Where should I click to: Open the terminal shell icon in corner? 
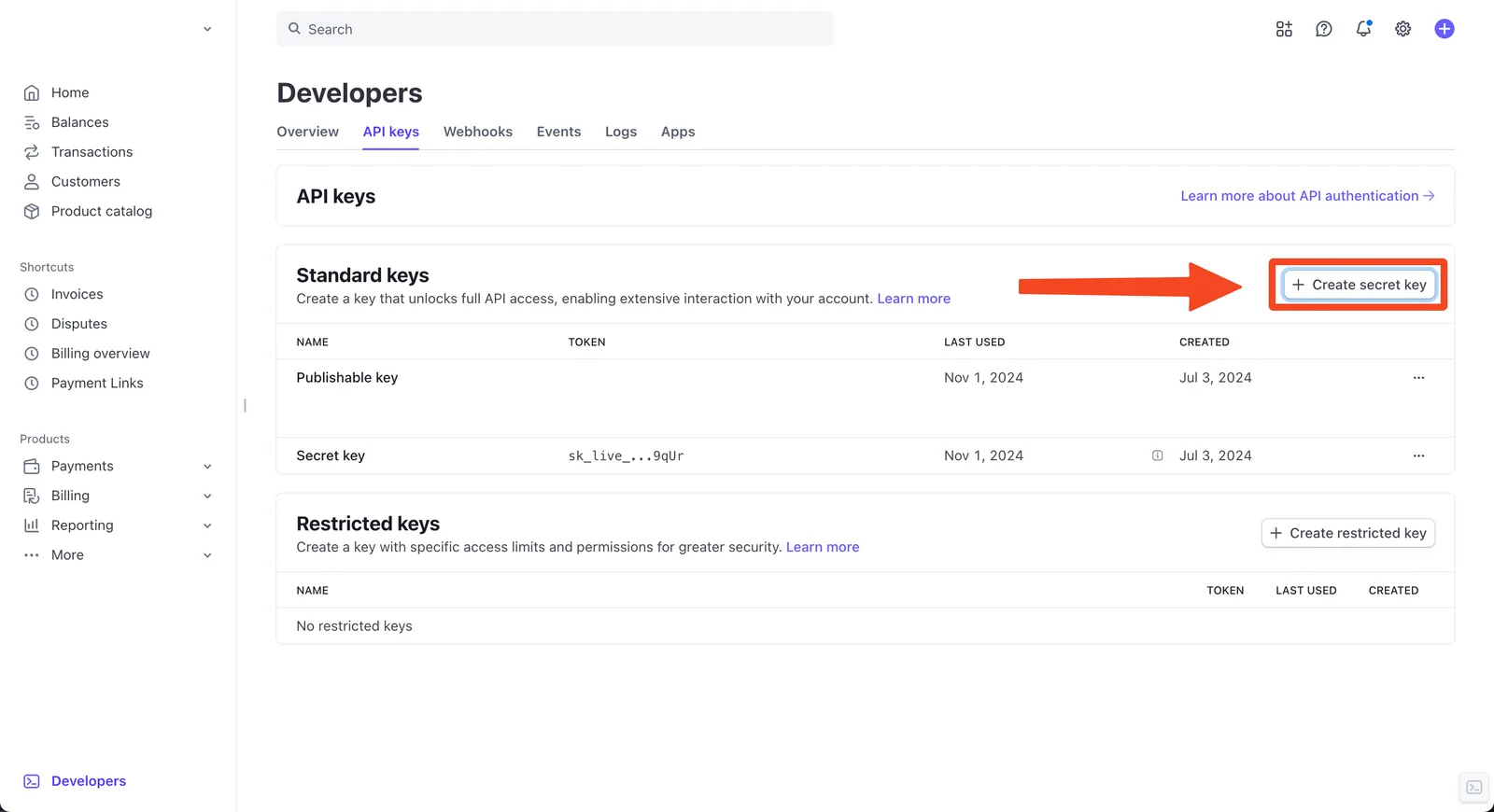(1474, 788)
